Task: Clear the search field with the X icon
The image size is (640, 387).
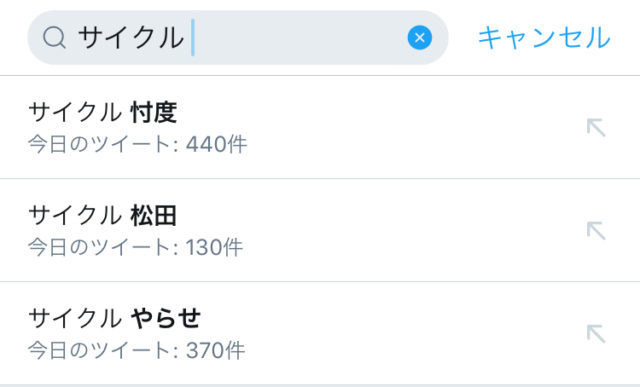Action: tap(420, 38)
